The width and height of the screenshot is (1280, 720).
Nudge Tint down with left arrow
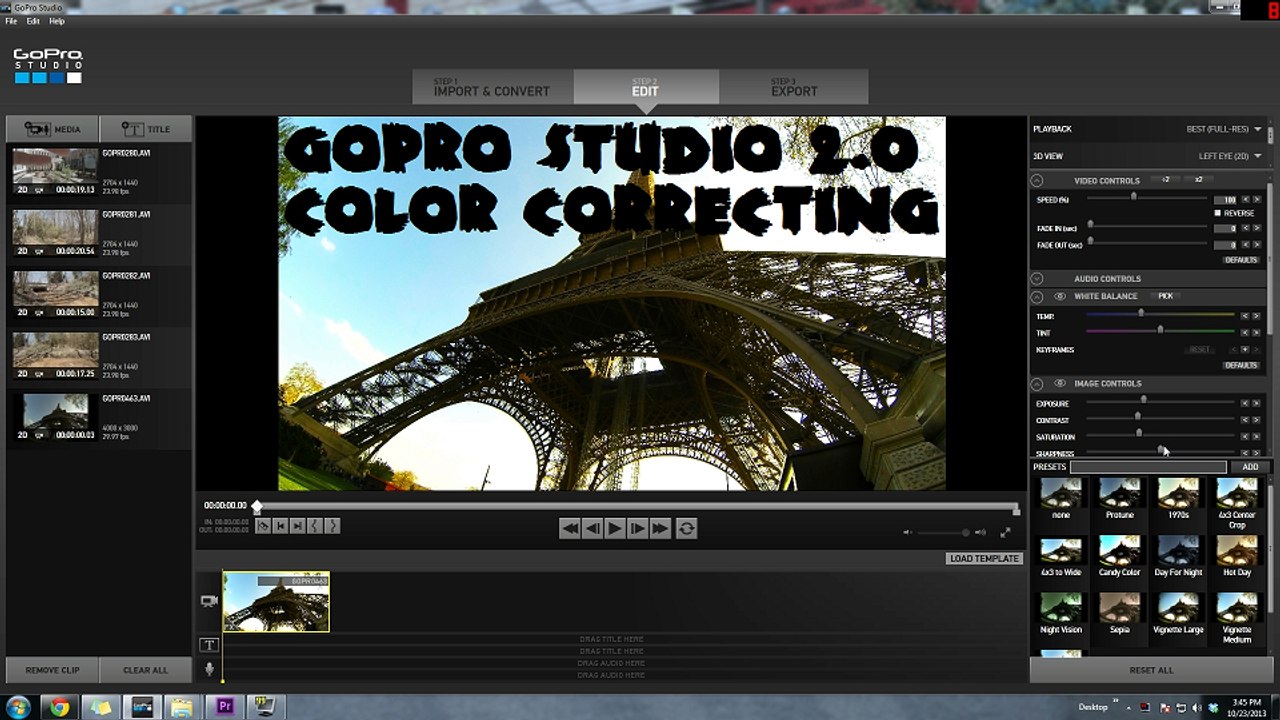pyautogui.click(x=1245, y=332)
